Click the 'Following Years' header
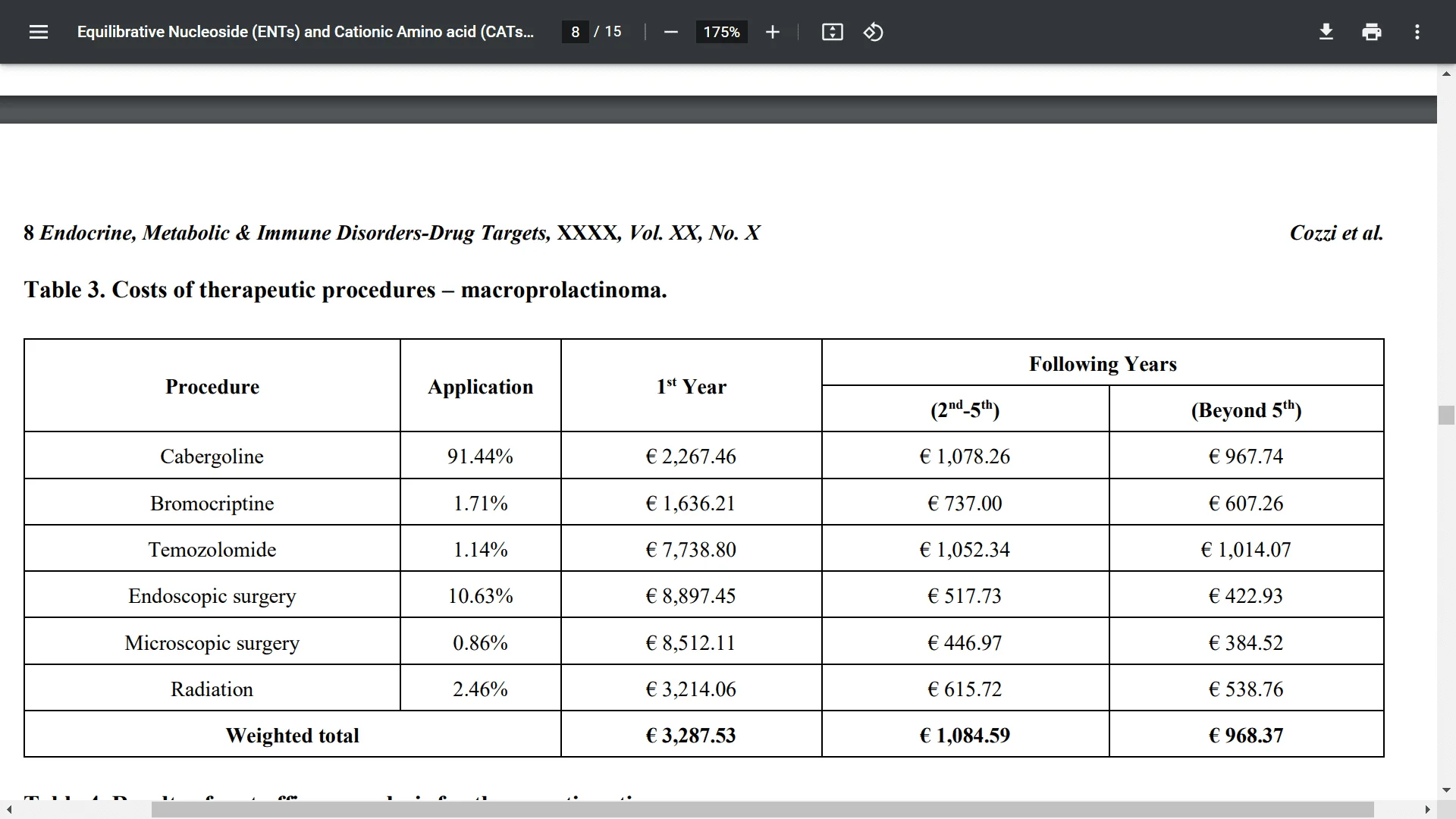The width and height of the screenshot is (1456, 819). (1103, 364)
